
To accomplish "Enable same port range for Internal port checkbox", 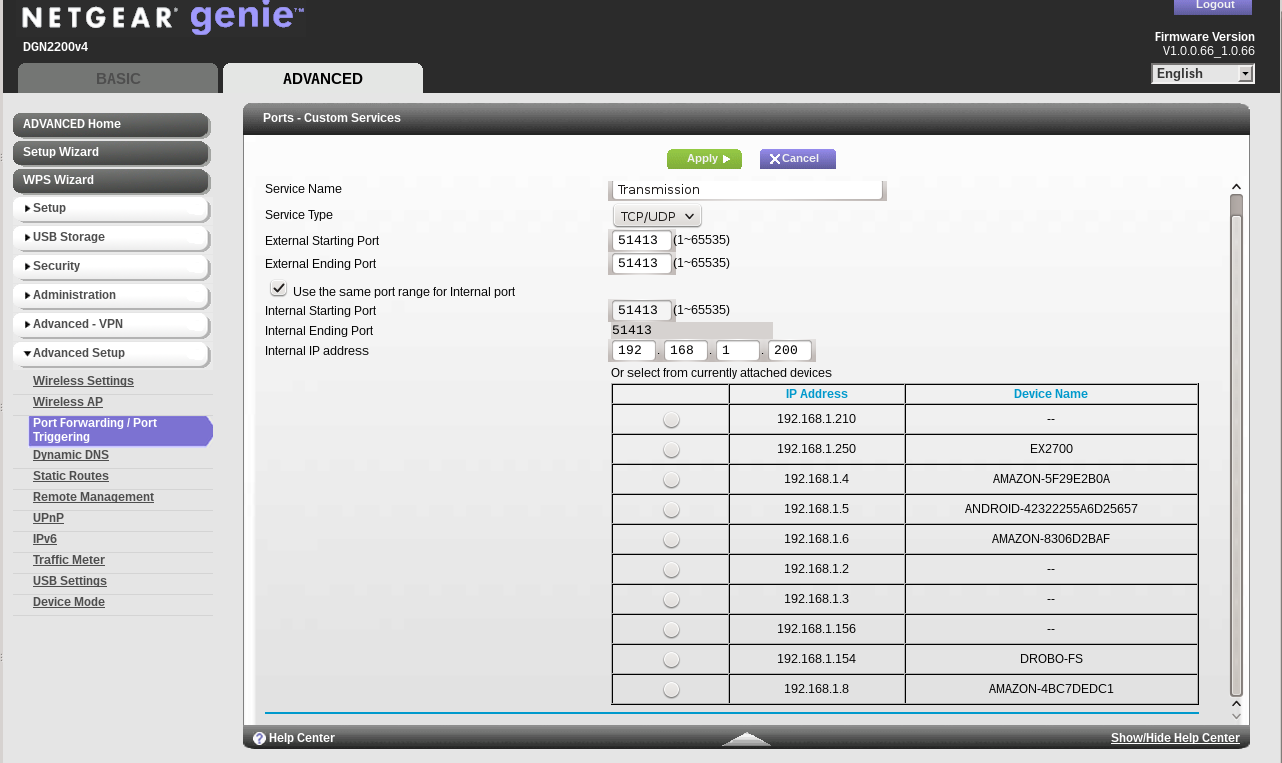I will point(279,288).
